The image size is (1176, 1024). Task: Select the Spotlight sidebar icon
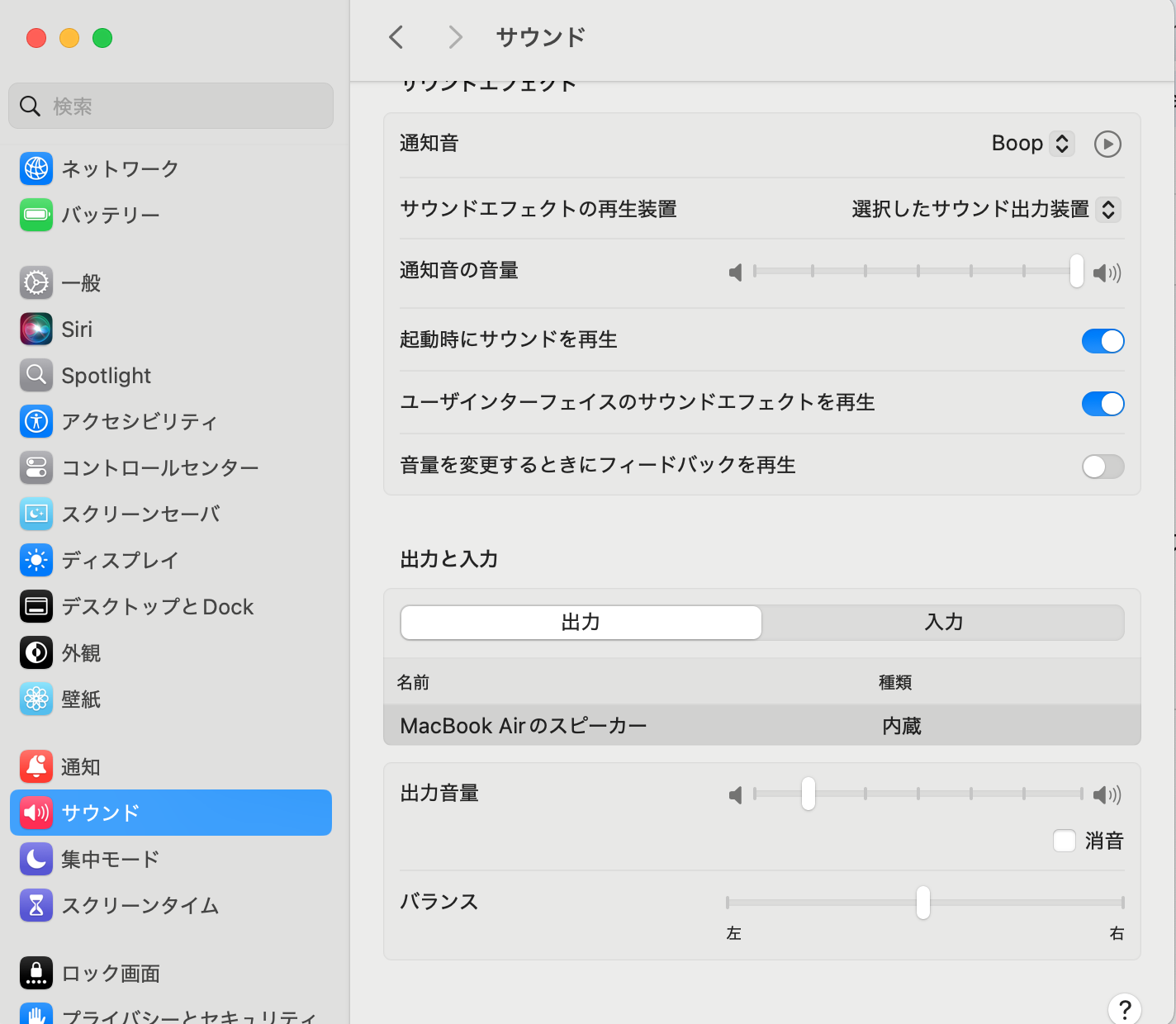[x=36, y=375]
